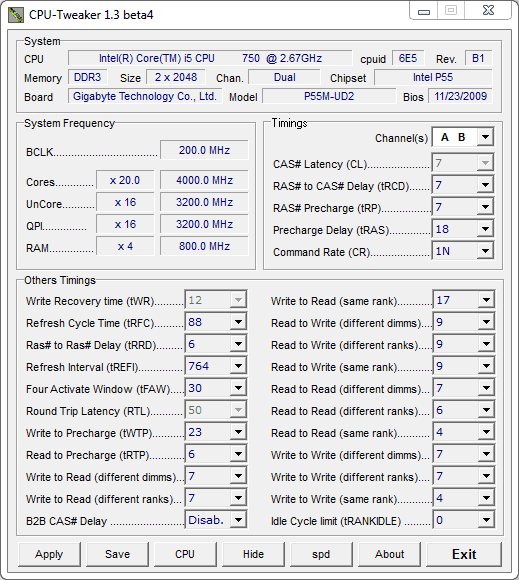Click the Chan. Dual value
This screenshot has width=519, height=580.
pos(284,77)
